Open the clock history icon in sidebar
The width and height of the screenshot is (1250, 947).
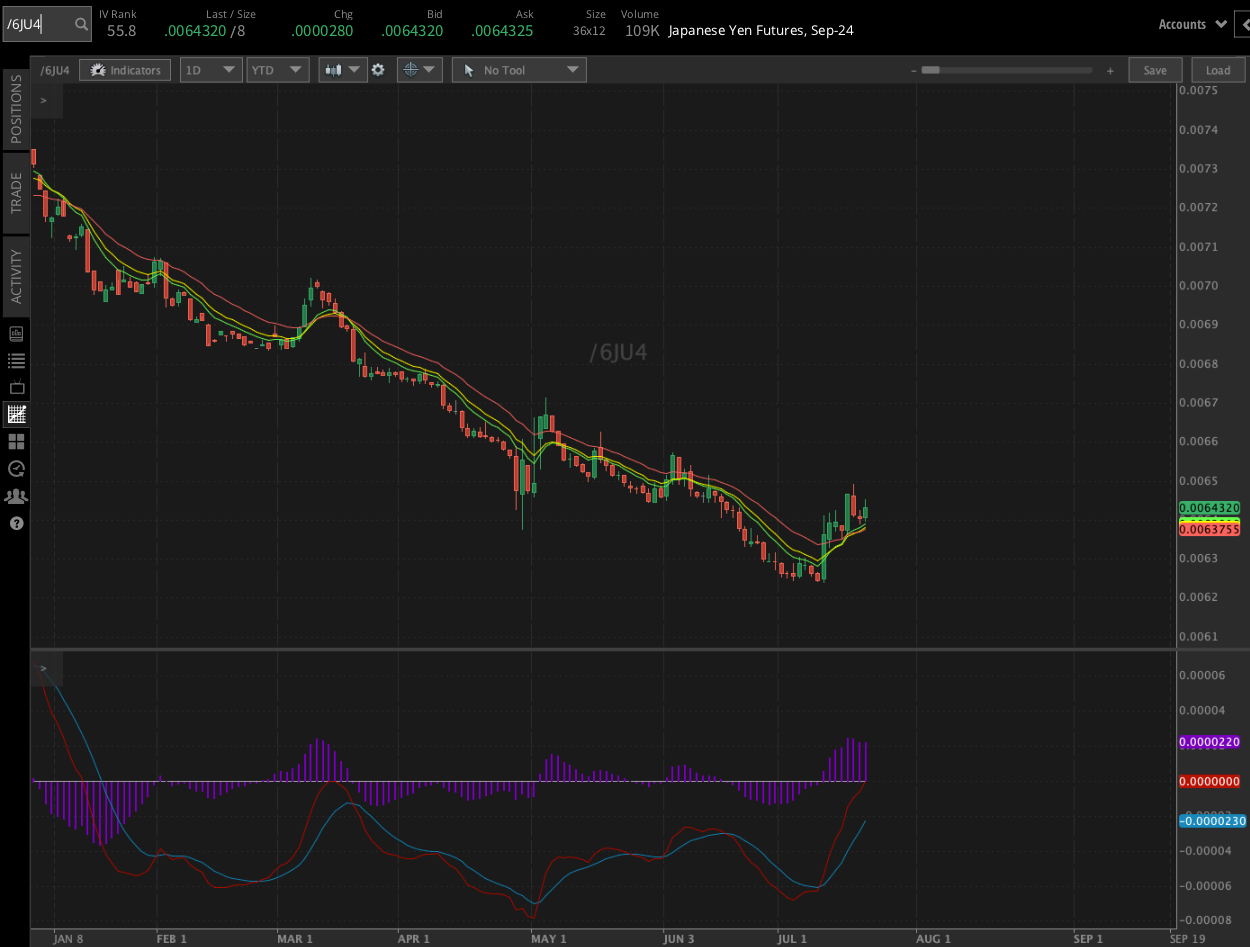click(x=16, y=468)
